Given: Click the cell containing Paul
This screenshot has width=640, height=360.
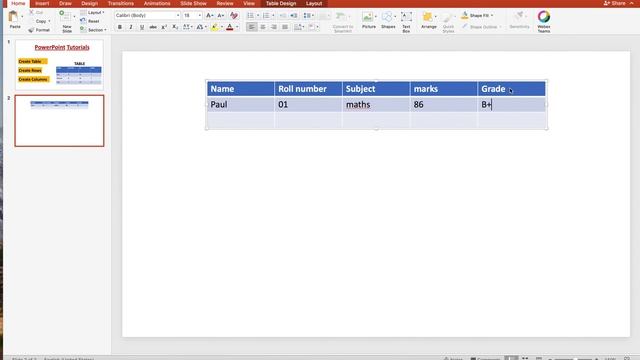Looking at the screenshot, I should click(x=240, y=104).
